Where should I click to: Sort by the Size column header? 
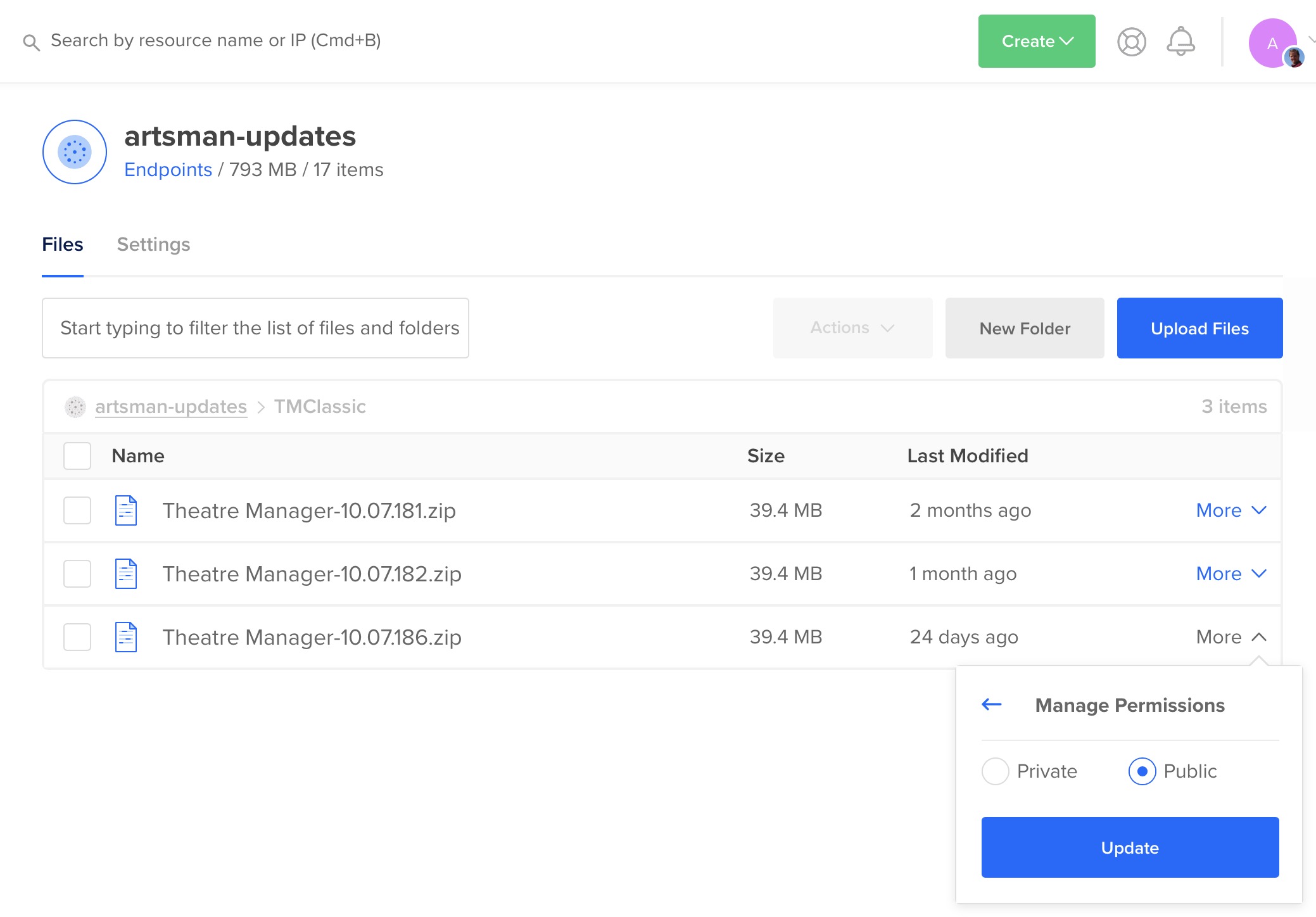click(x=766, y=456)
